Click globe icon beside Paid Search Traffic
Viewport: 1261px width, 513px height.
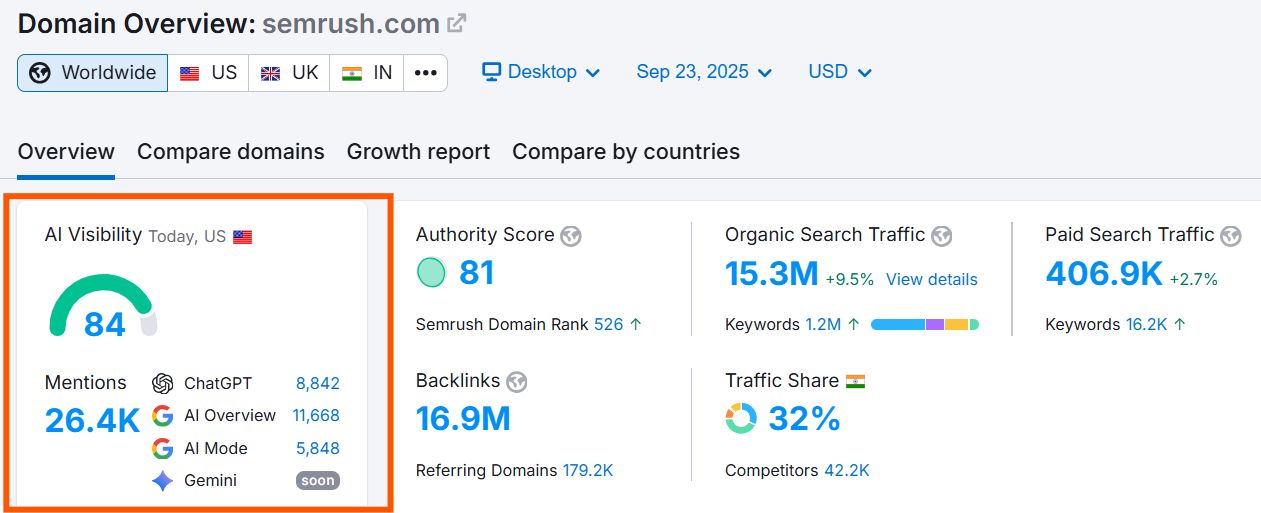pos(1231,236)
